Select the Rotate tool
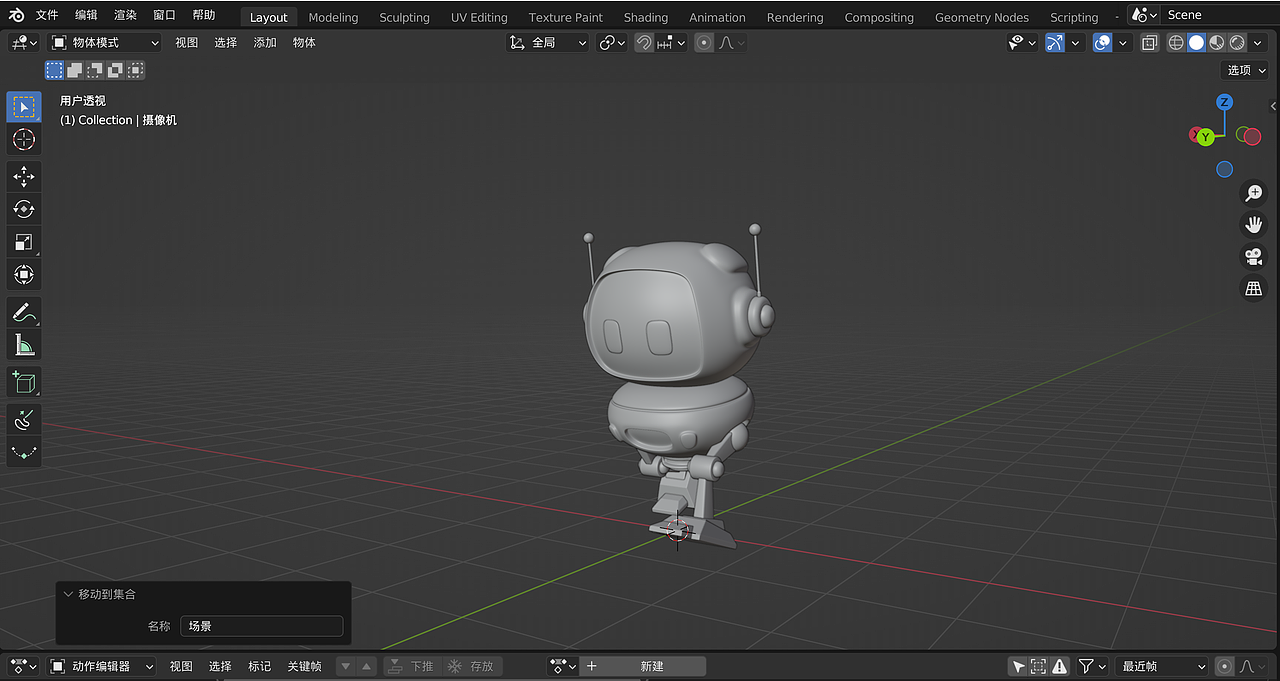Viewport: 1280px width, 681px height. (24, 209)
